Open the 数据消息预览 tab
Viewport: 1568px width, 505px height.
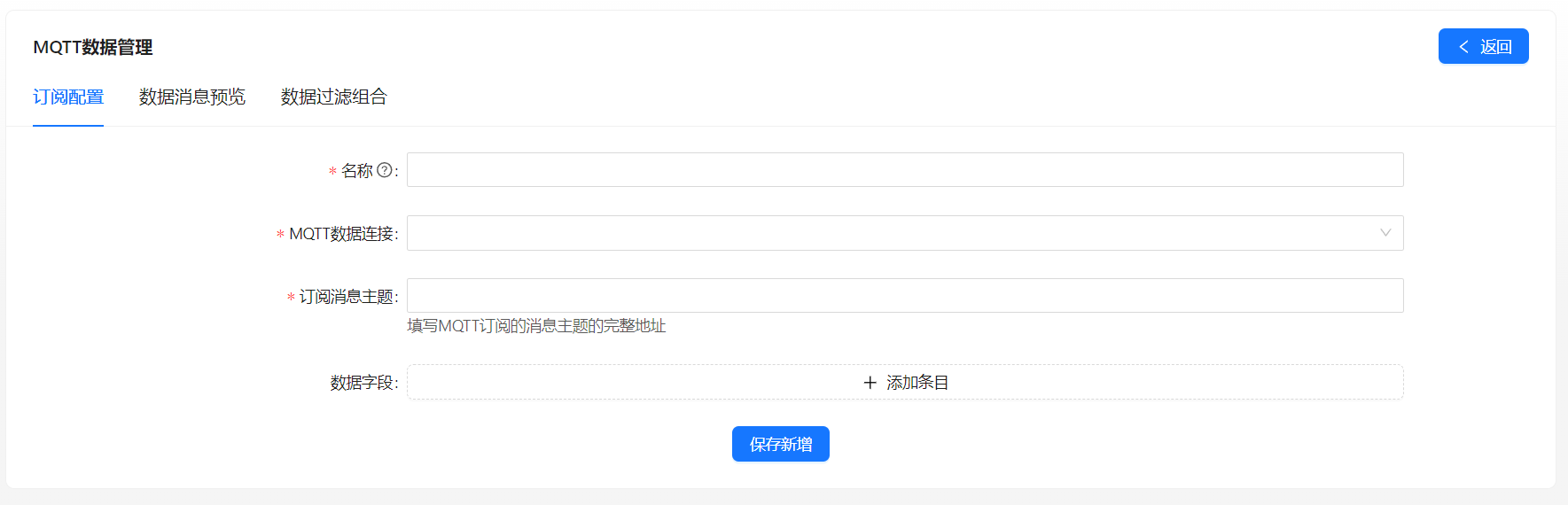(192, 97)
